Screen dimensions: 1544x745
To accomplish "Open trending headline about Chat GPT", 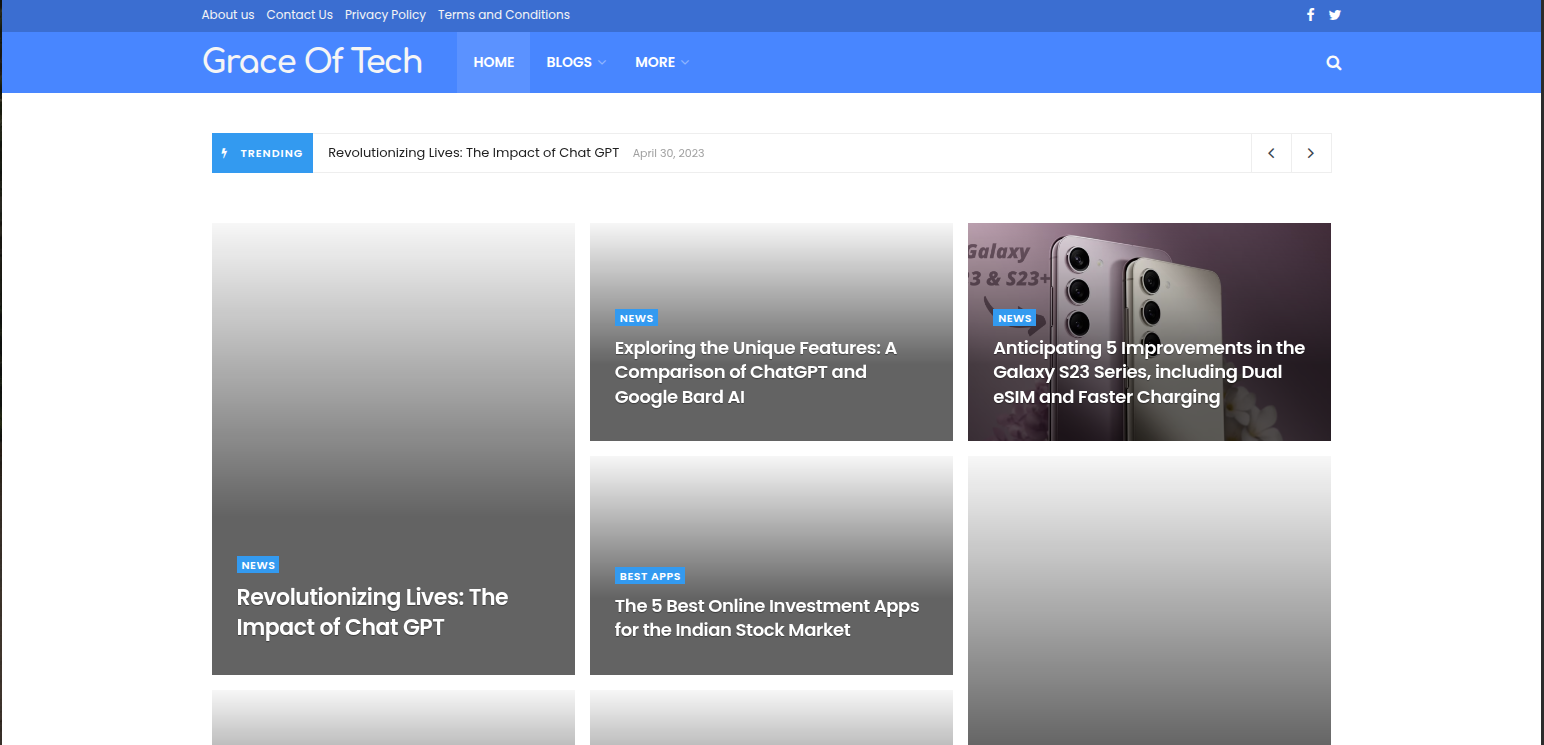I will point(473,153).
